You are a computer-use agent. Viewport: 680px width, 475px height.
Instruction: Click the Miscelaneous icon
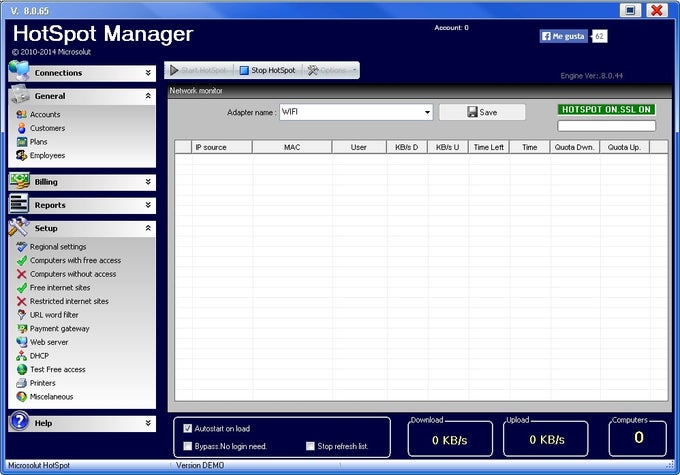(x=22, y=396)
